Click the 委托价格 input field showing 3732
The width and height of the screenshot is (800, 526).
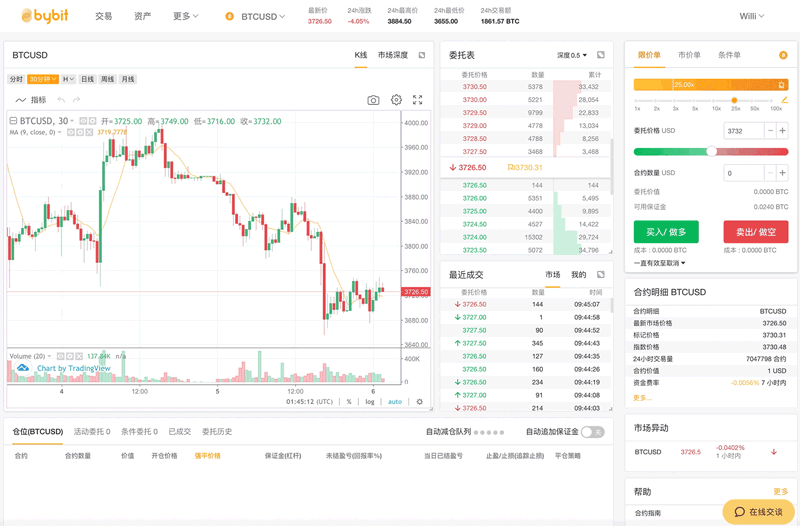743,131
